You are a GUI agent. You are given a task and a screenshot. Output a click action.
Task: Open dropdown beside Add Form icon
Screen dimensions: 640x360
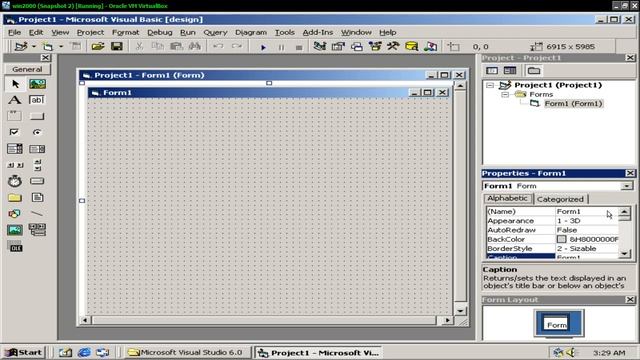61,47
